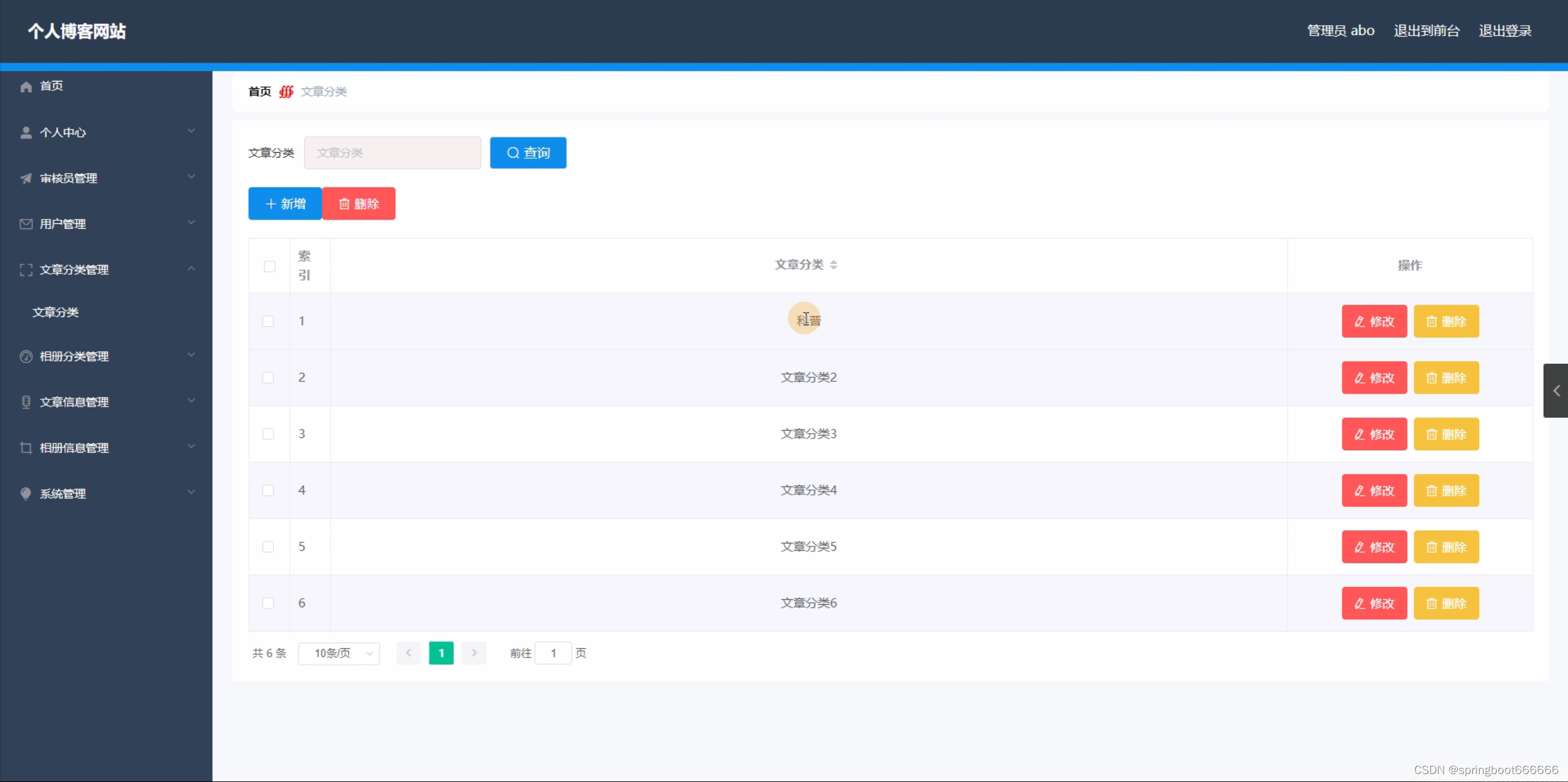Click the paper plane icon beside 审核员管理
This screenshot has height=782, width=1568.
click(x=26, y=178)
